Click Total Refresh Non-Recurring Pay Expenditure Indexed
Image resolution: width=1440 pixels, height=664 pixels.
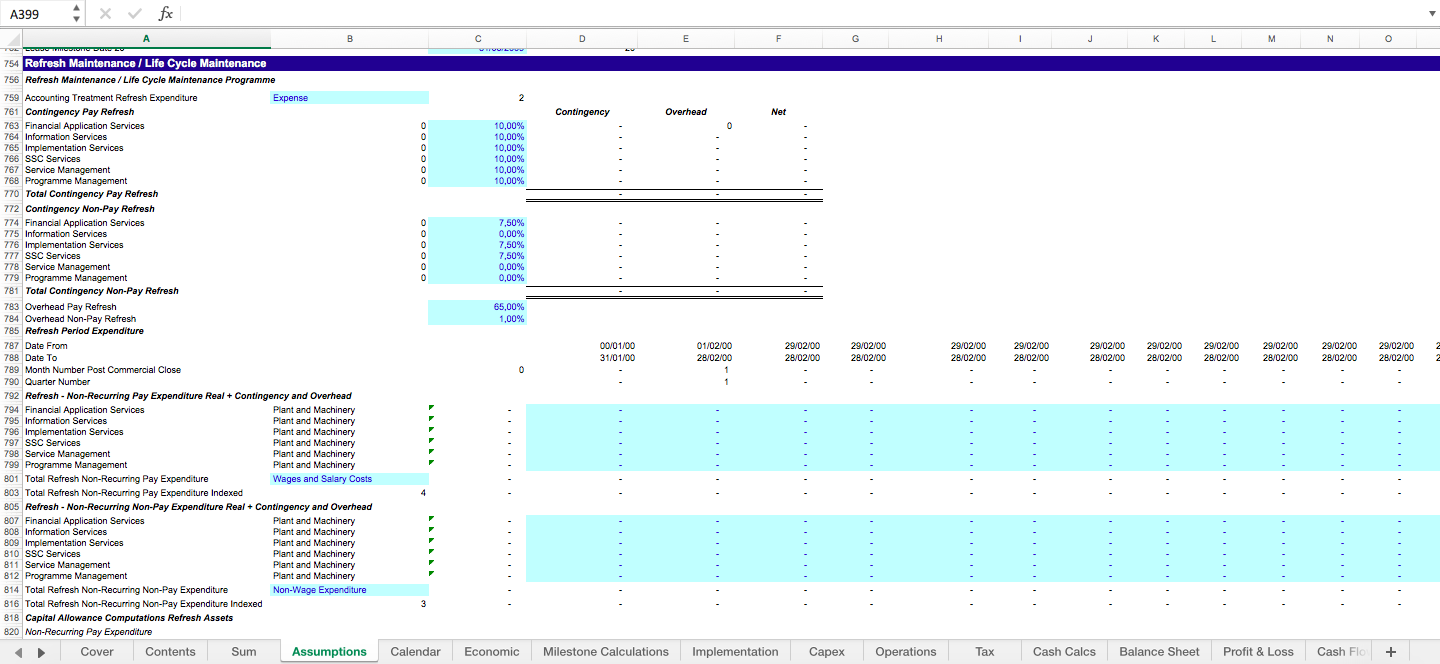click(x=134, y=493)
